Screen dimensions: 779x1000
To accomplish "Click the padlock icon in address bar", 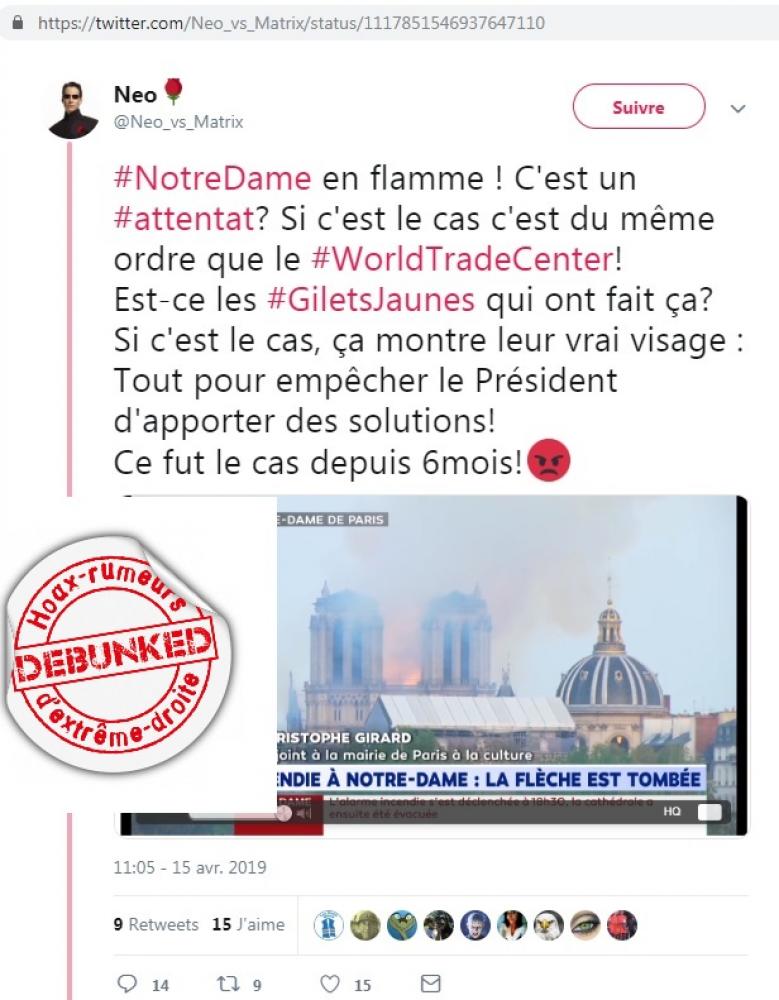I will [18, 23].
